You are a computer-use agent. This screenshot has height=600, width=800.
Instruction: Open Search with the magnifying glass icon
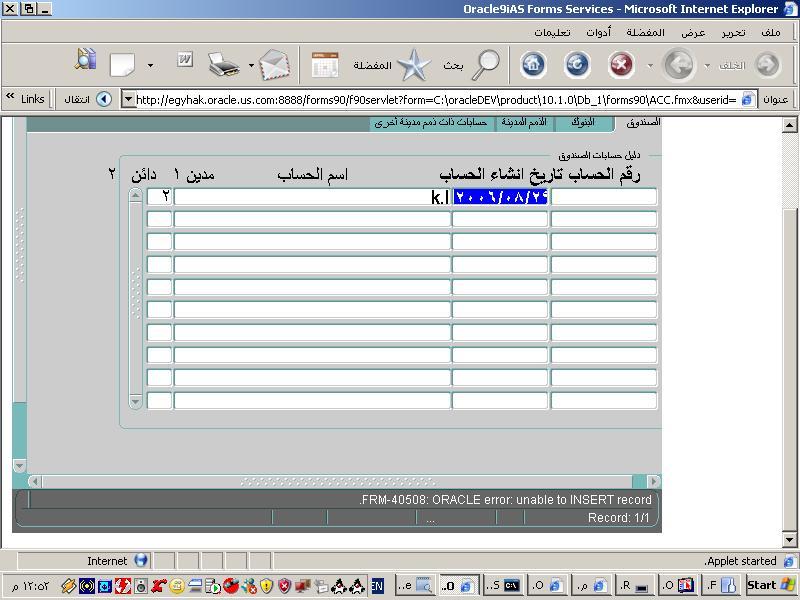486,65
